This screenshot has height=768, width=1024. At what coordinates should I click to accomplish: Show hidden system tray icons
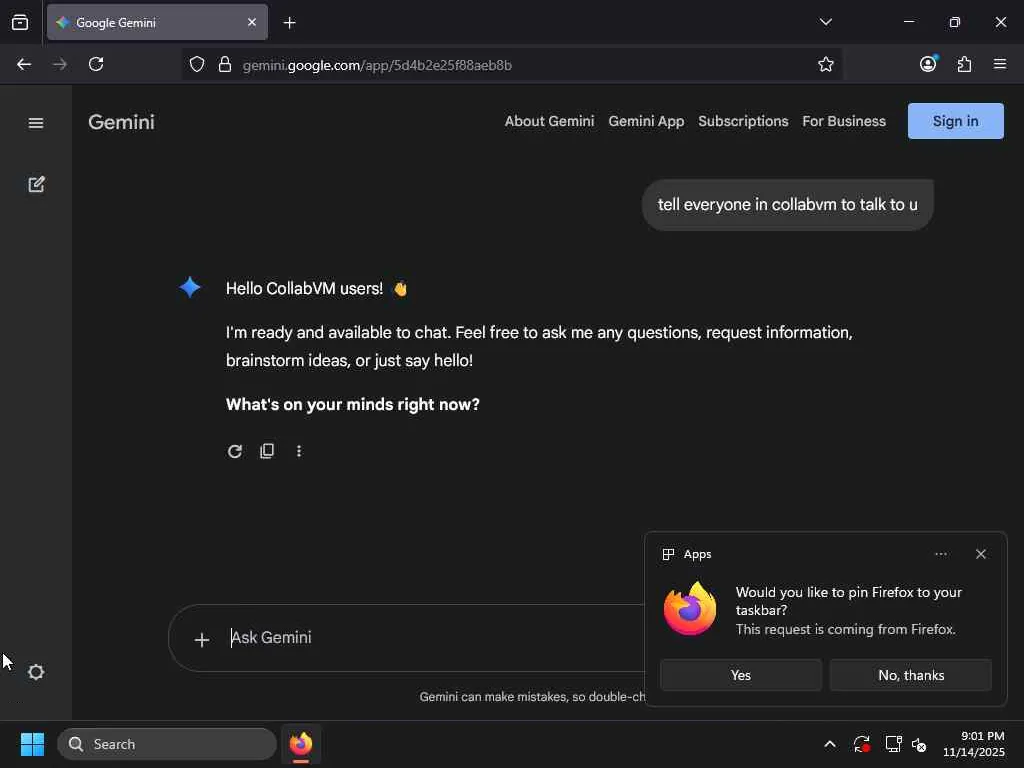(829, 744)
